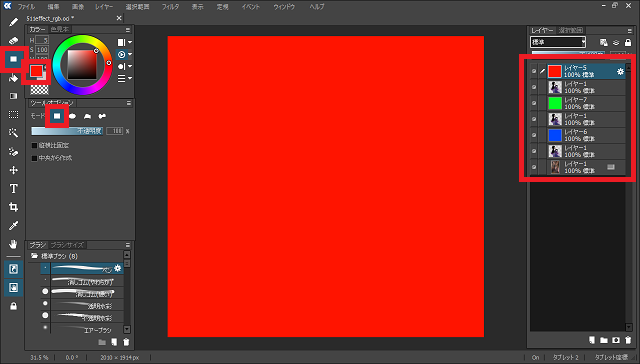Create a new layer in the layer panel
This screenshot has height=364, width=640.
591,340
